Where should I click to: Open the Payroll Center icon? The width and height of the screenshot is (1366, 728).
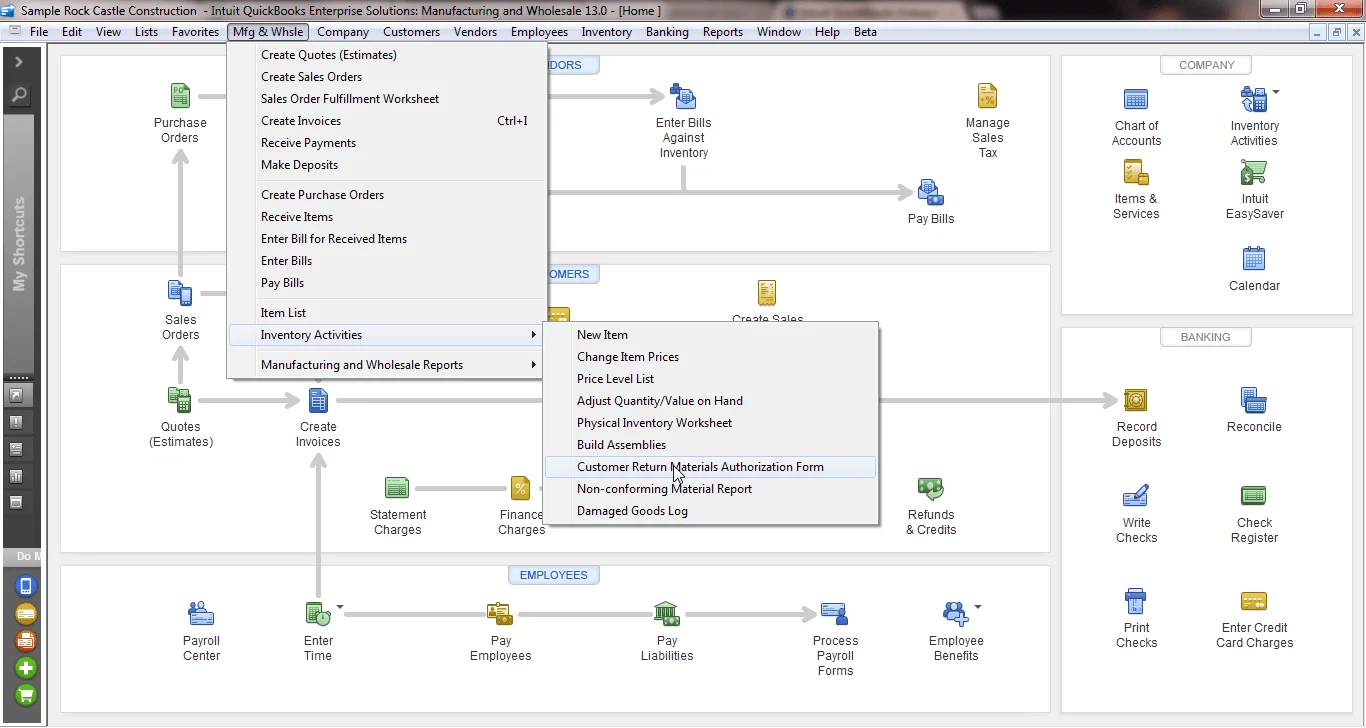(200, 614)
